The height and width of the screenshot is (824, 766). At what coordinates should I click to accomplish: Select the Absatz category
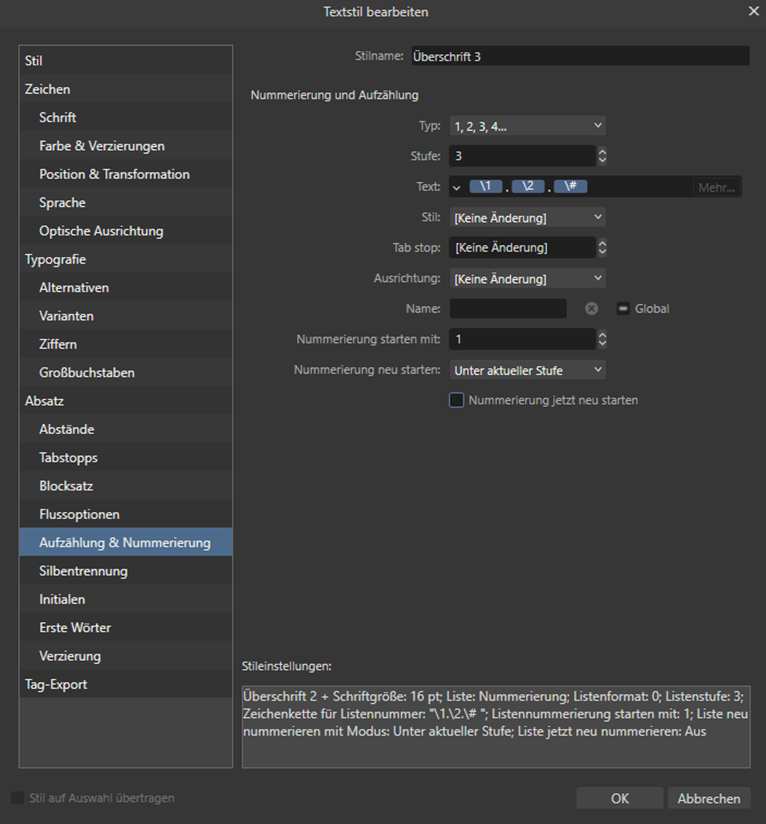(x=126, y=401)
